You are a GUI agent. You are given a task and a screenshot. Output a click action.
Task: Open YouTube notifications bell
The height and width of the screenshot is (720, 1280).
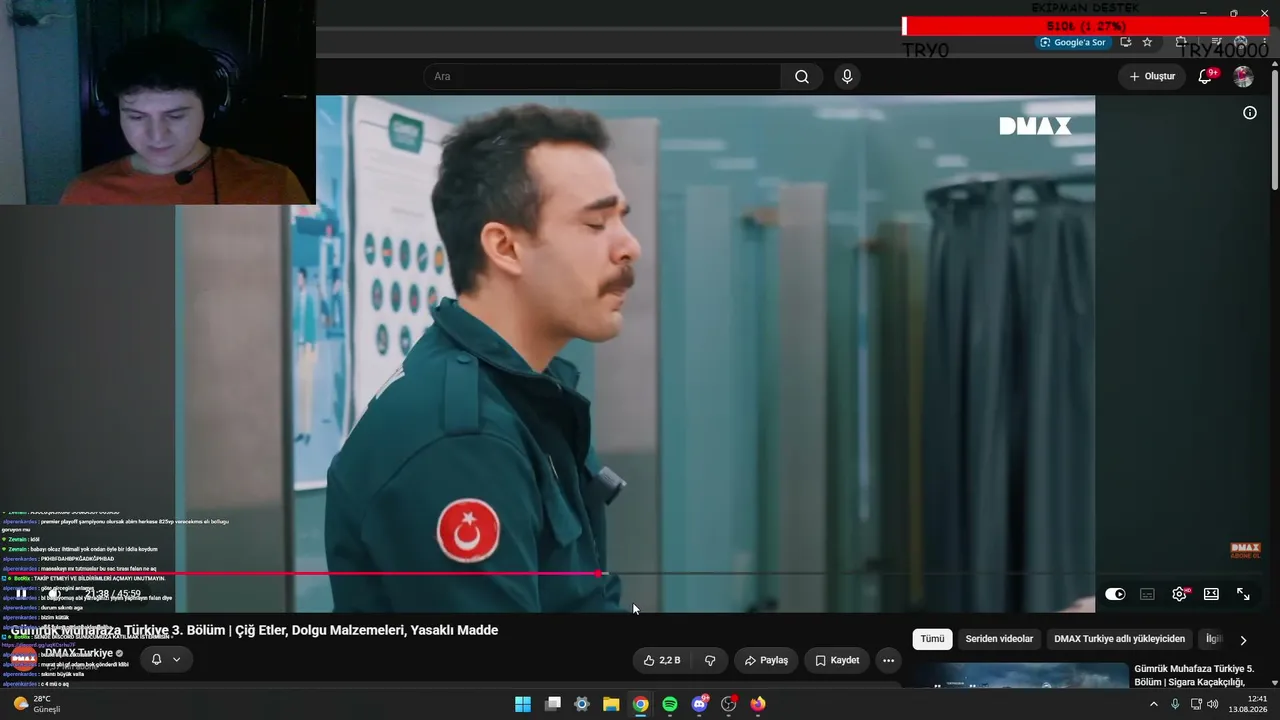[x=1206, y=77]
